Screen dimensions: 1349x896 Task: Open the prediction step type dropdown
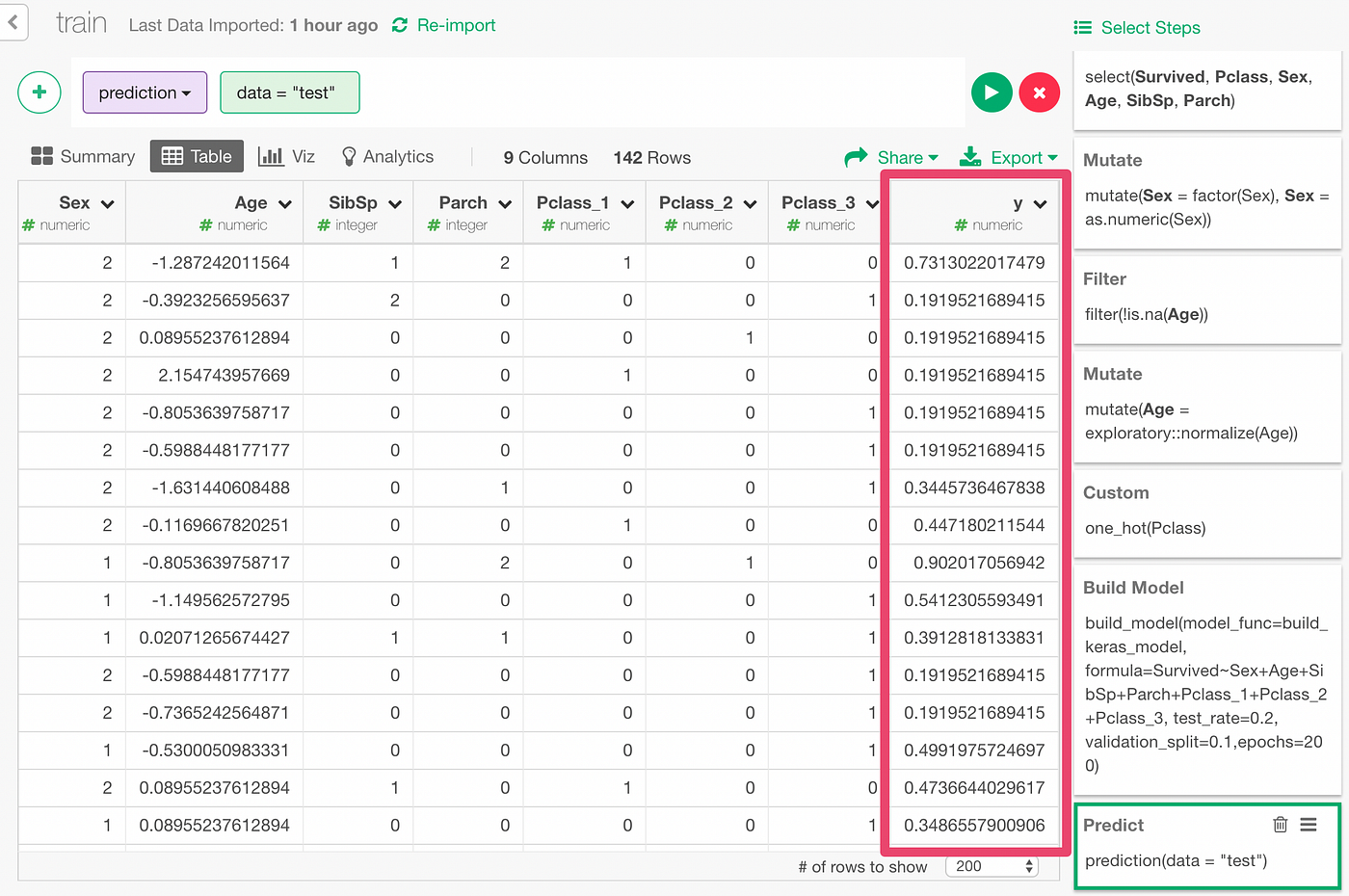point(145,92)
